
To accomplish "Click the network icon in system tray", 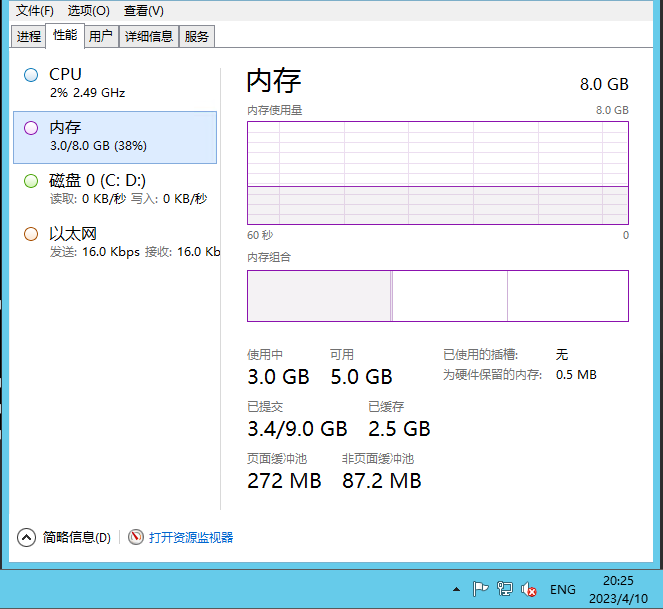I will coord(505,589).
